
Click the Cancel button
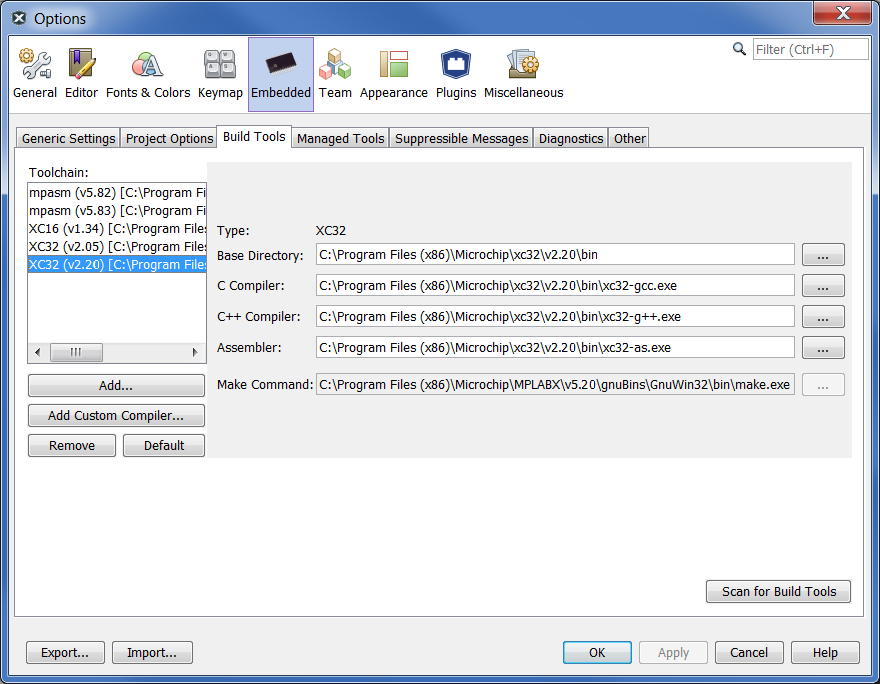coord(749,653)
